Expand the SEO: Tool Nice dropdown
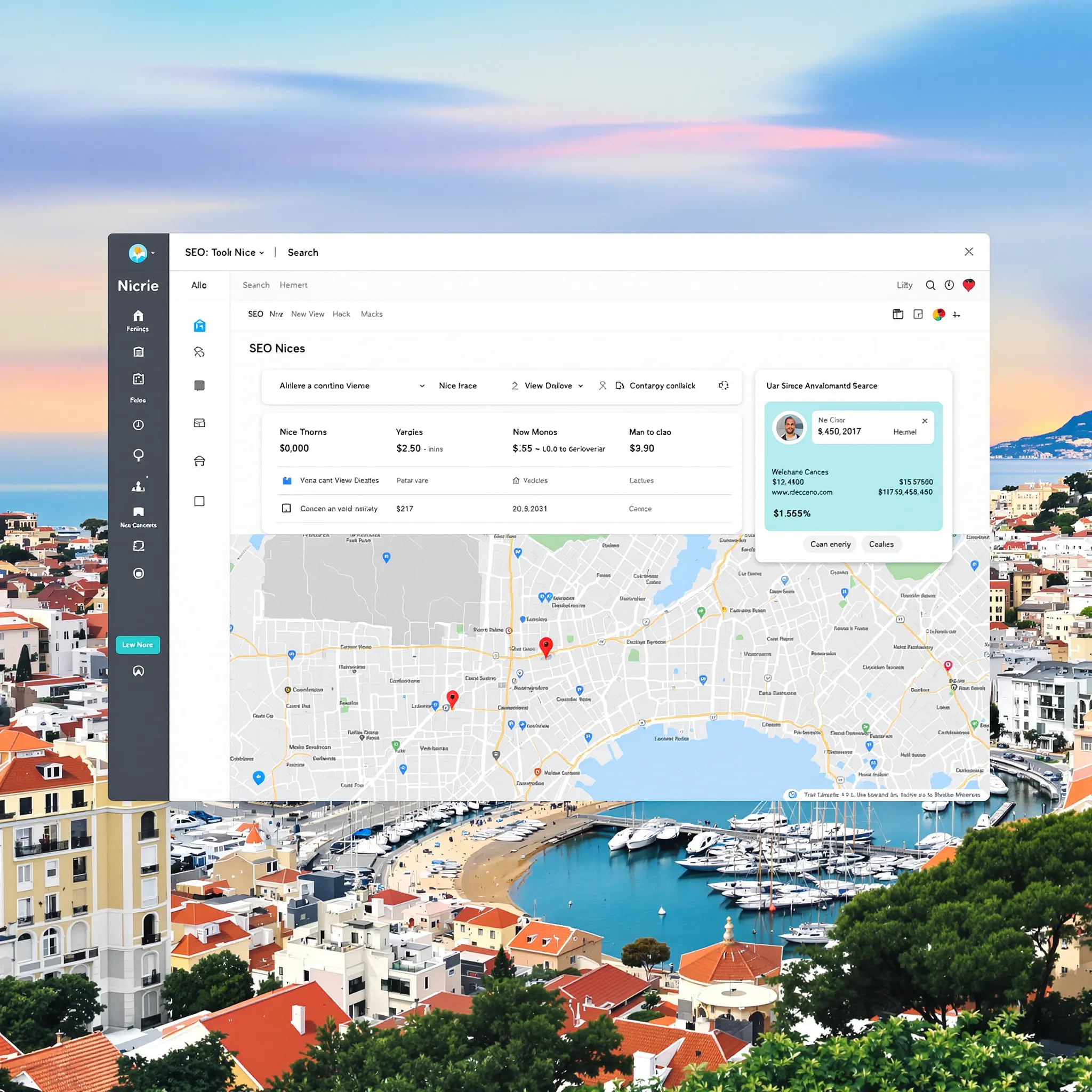Image resolution: width=1092 pixels, height=1092 pixels. tap(225, 253)
